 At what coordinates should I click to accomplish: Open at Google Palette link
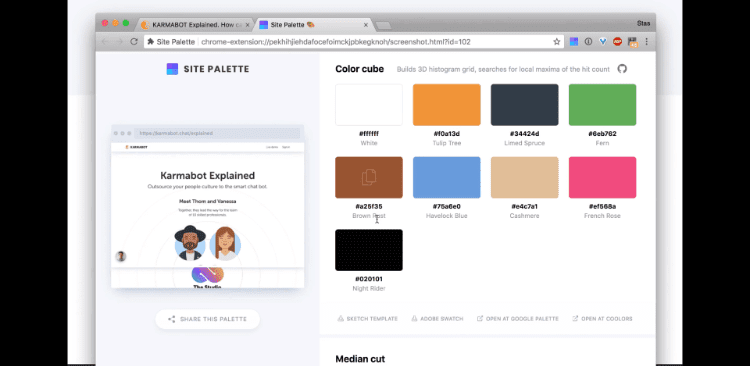point(518,319)
